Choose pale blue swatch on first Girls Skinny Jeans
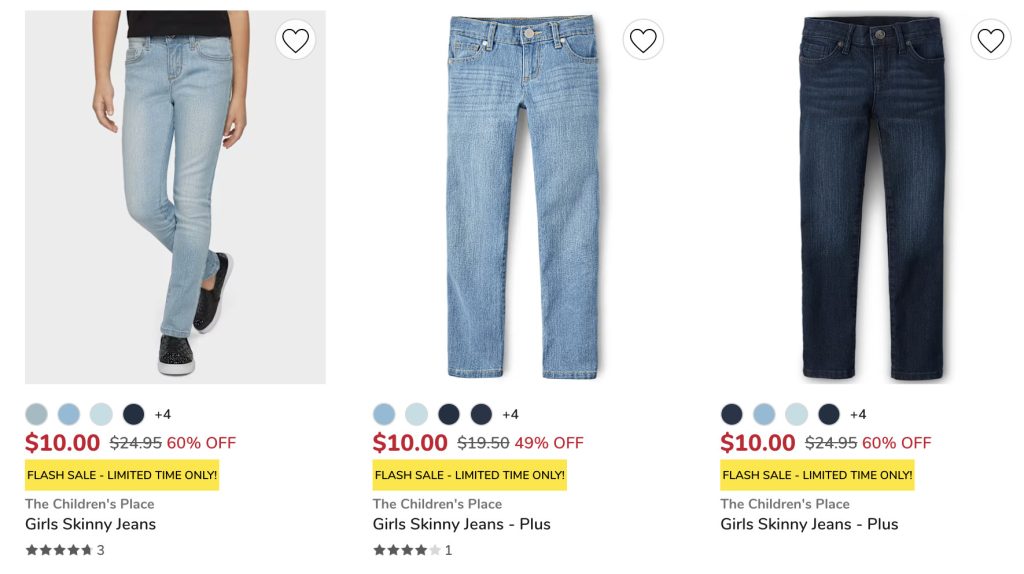 pyautogui.click(x=101, y=414)
